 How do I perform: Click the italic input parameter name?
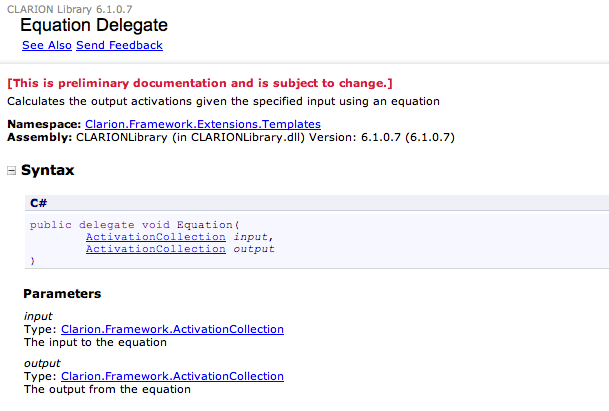tap(38, 316)
